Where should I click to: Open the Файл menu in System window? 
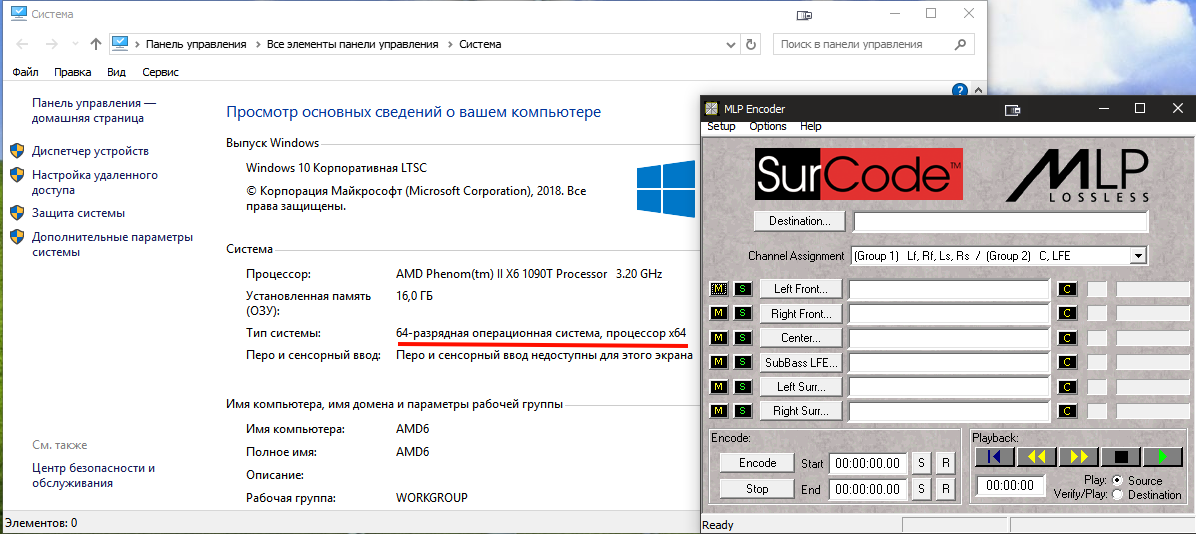pos(25,72)
